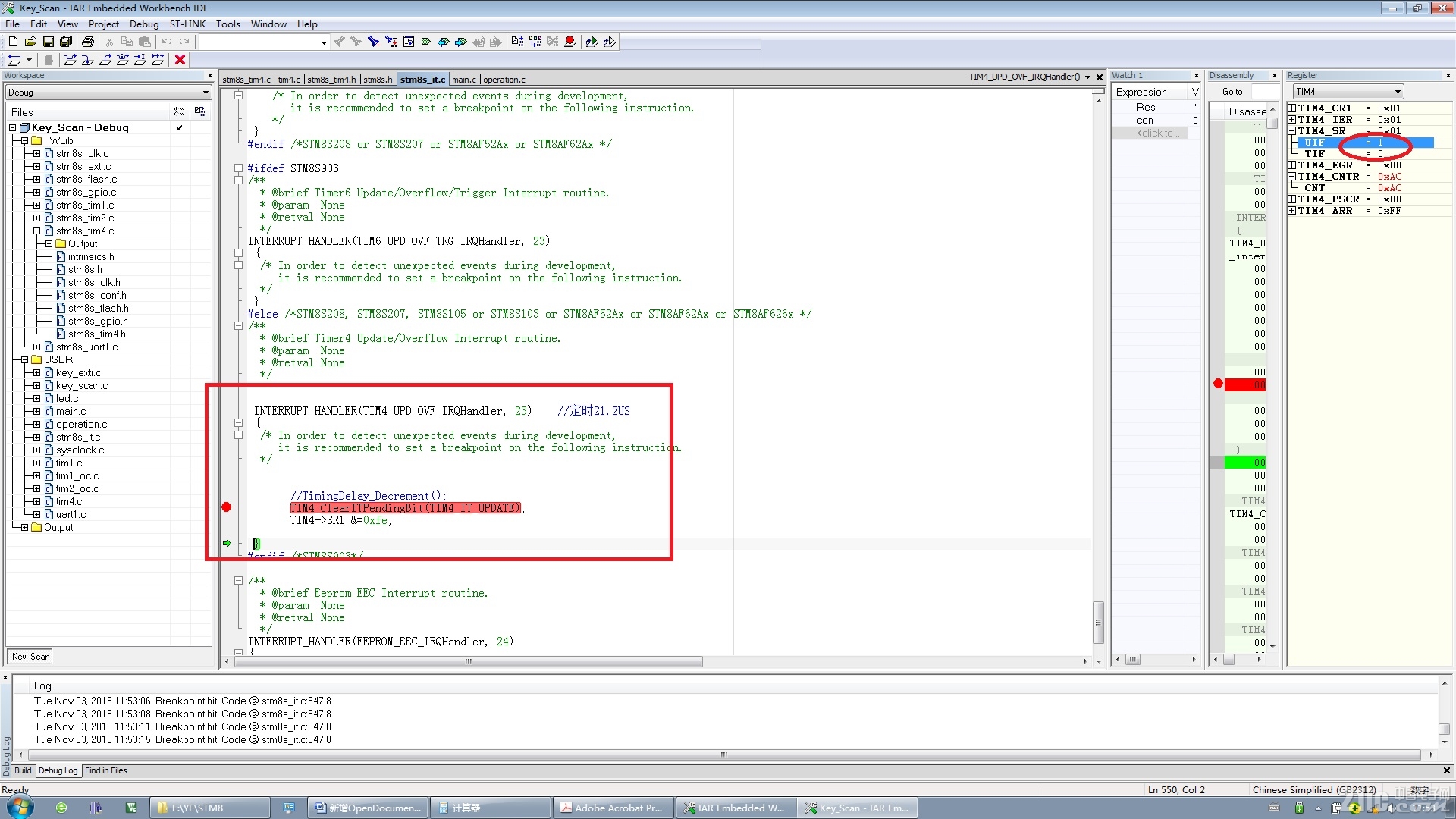The image size is (1456, 819).
Task: Click the Open file toolbar icon
Action: click(x=30, y=42)
